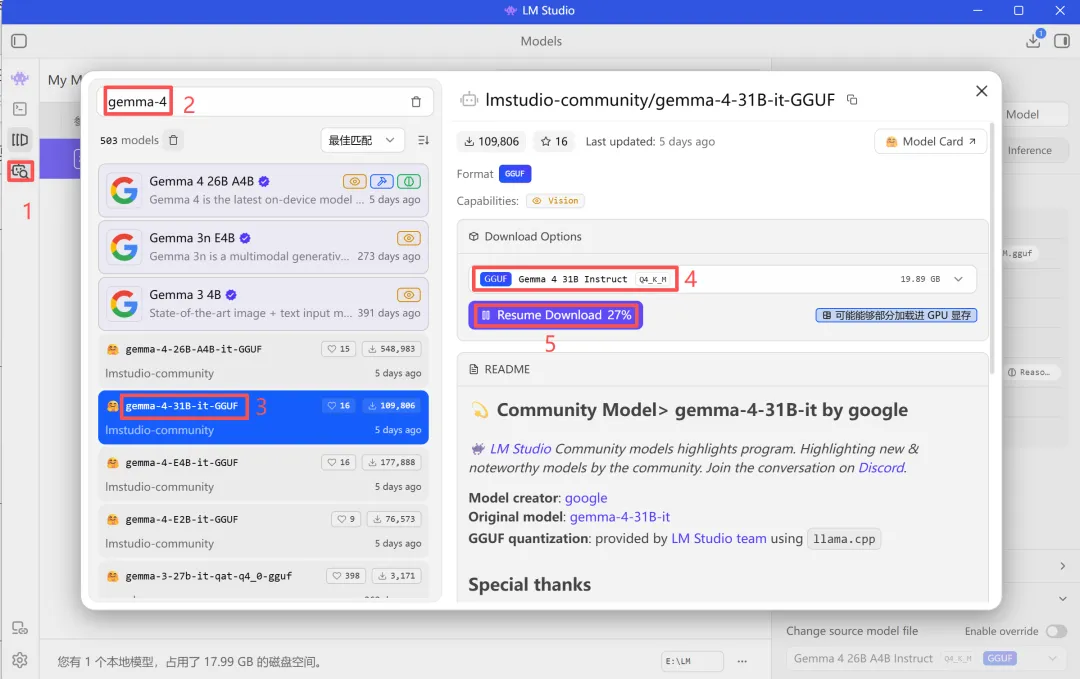
Task: Click the gemma-4 search input field
Action: tap(265, 102)
